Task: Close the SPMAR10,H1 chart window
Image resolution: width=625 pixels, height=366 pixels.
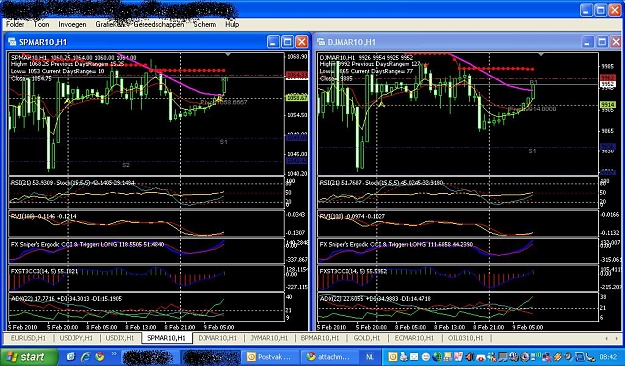Action: (x=302, y=42)
